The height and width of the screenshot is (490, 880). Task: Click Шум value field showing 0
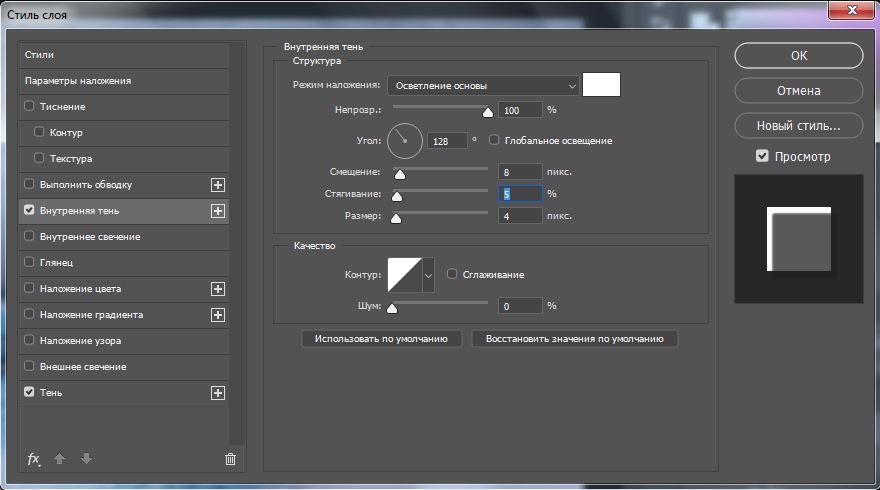520,306
